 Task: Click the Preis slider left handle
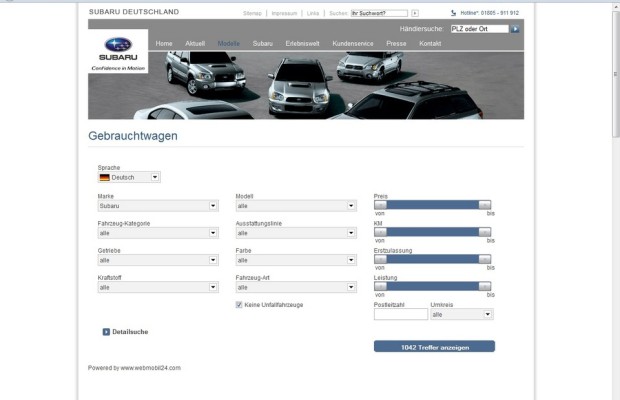pyautogui.click(x=380, y=205)
